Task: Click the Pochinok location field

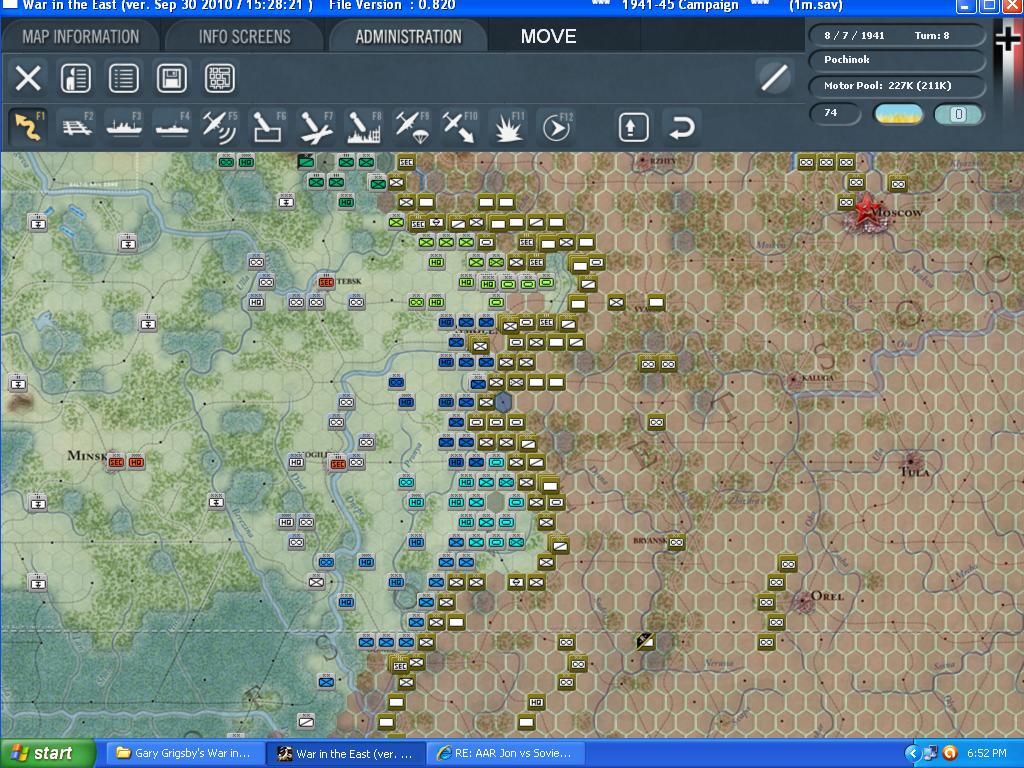Action: tap(896, 60)
